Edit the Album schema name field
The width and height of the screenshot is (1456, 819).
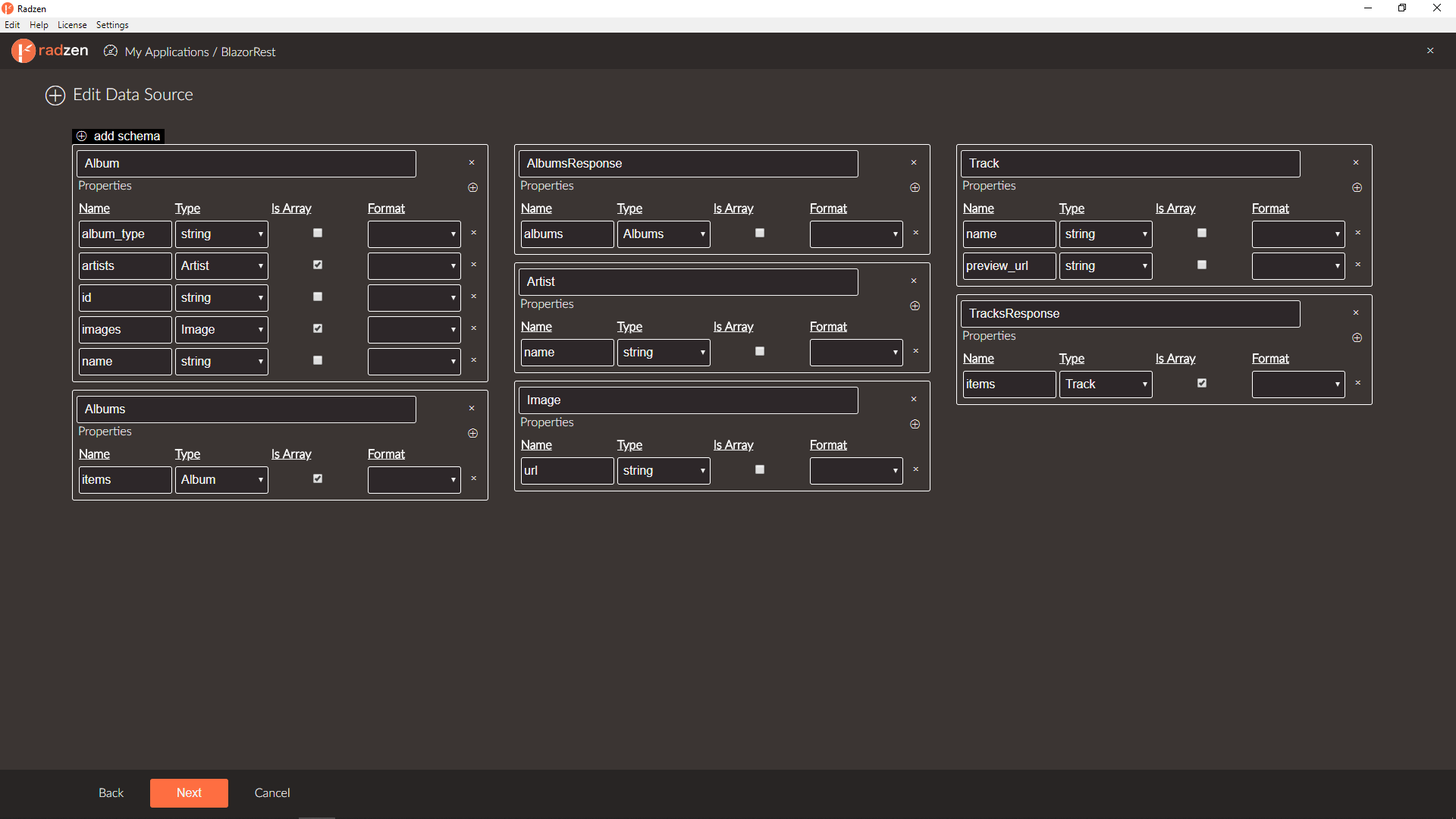point(246,164)
